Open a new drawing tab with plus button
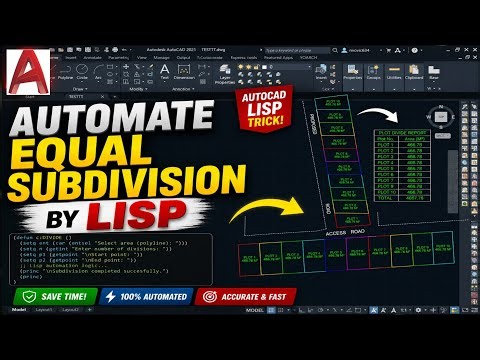 (x=114, y=97)
